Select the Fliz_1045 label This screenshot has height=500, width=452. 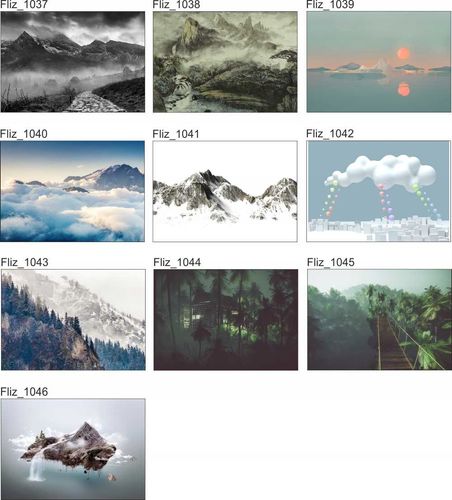(x=331, y=262)
